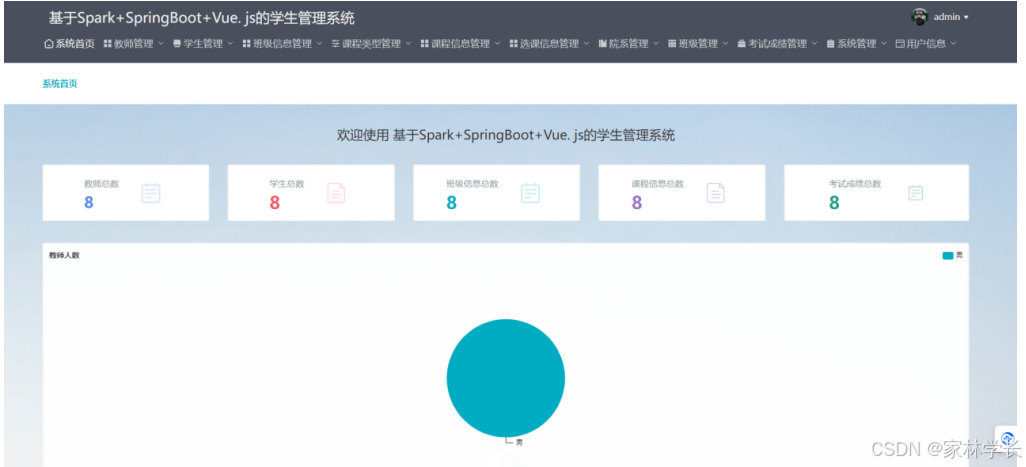Click the calendar icon on 教师总数 card
Screen dimensions: 1026x467
(x=151, y=193)
